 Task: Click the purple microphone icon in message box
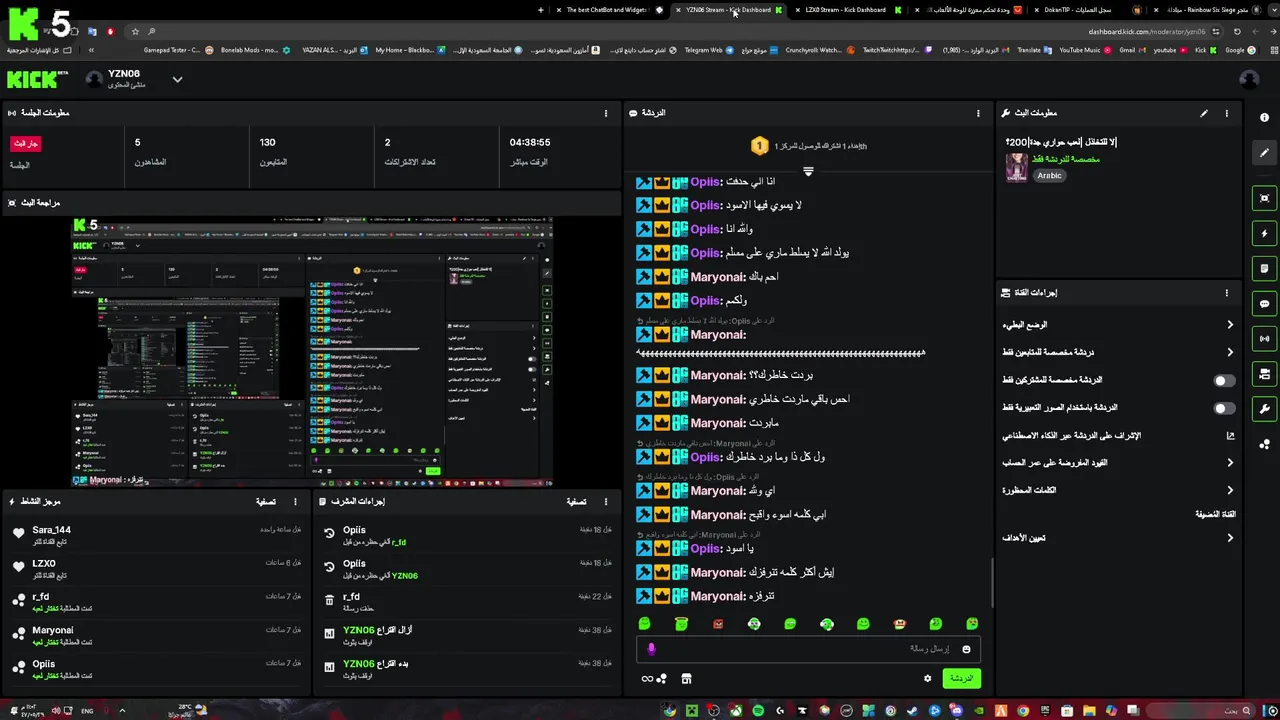pos(651,649)
